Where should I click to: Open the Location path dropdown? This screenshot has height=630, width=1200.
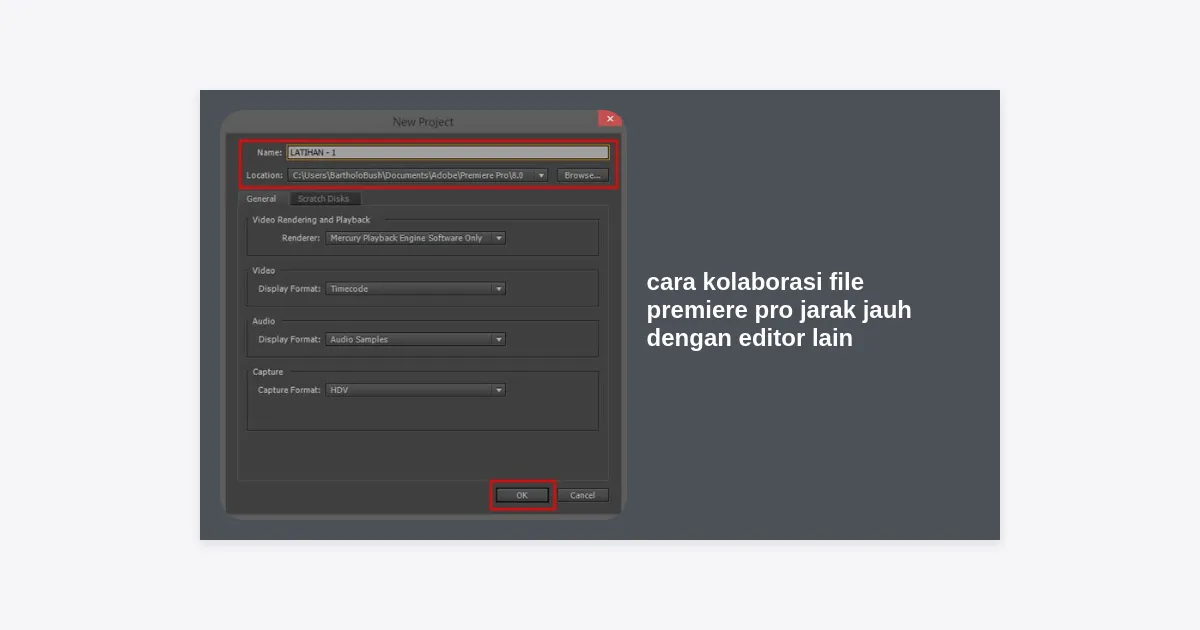point(541,175)
